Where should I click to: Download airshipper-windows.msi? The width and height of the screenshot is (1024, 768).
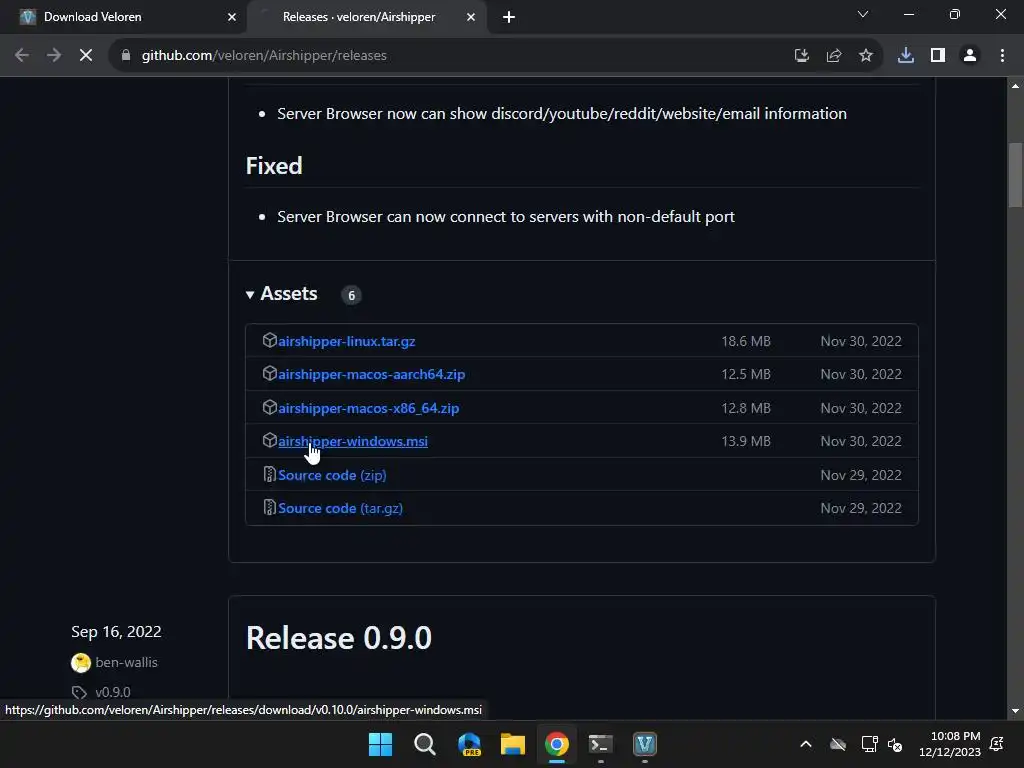(x=353, y=441)
